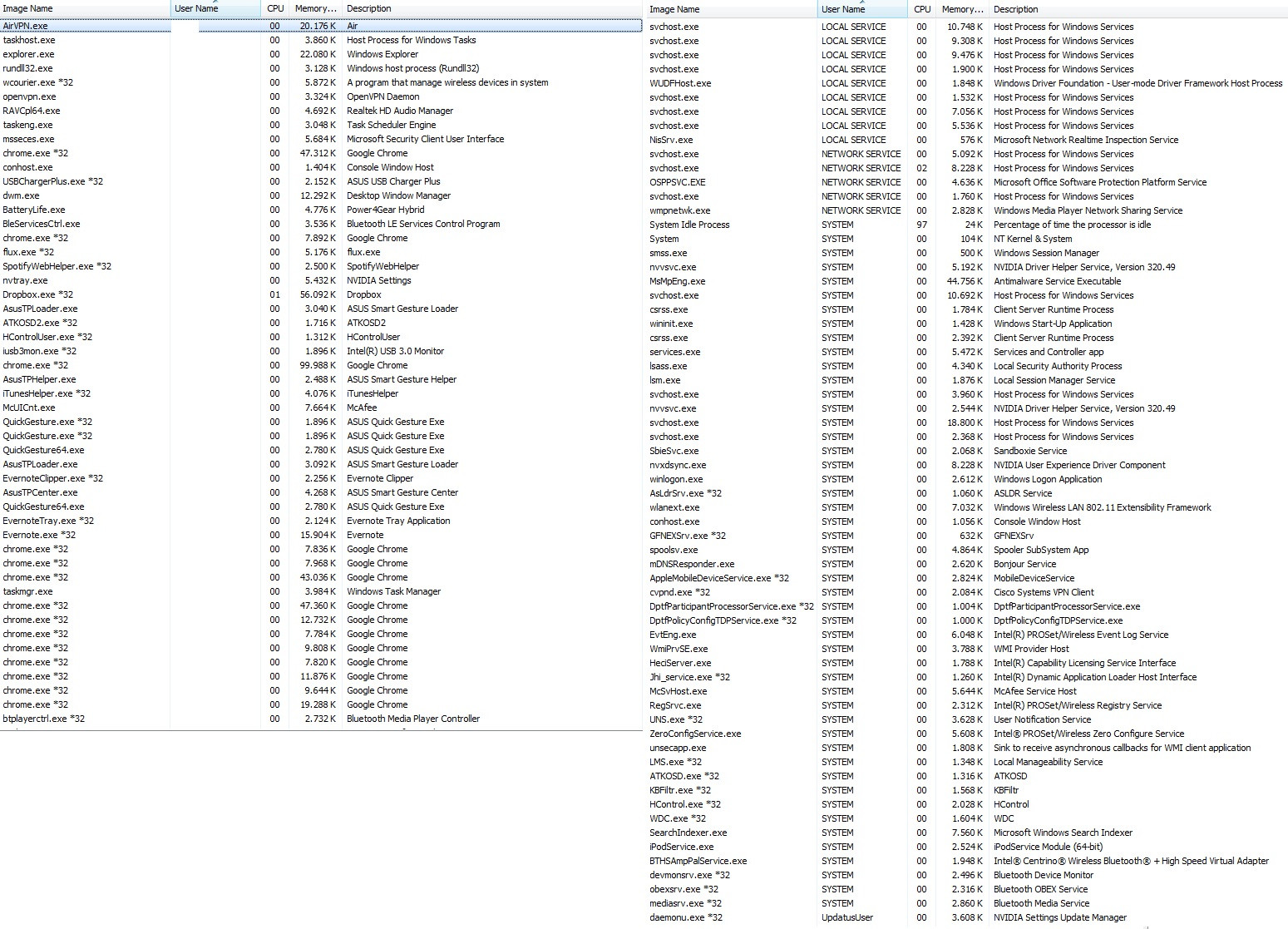1288x929 pixels.
Task: Select the System Idle Process row
Action: pos(969,225)
